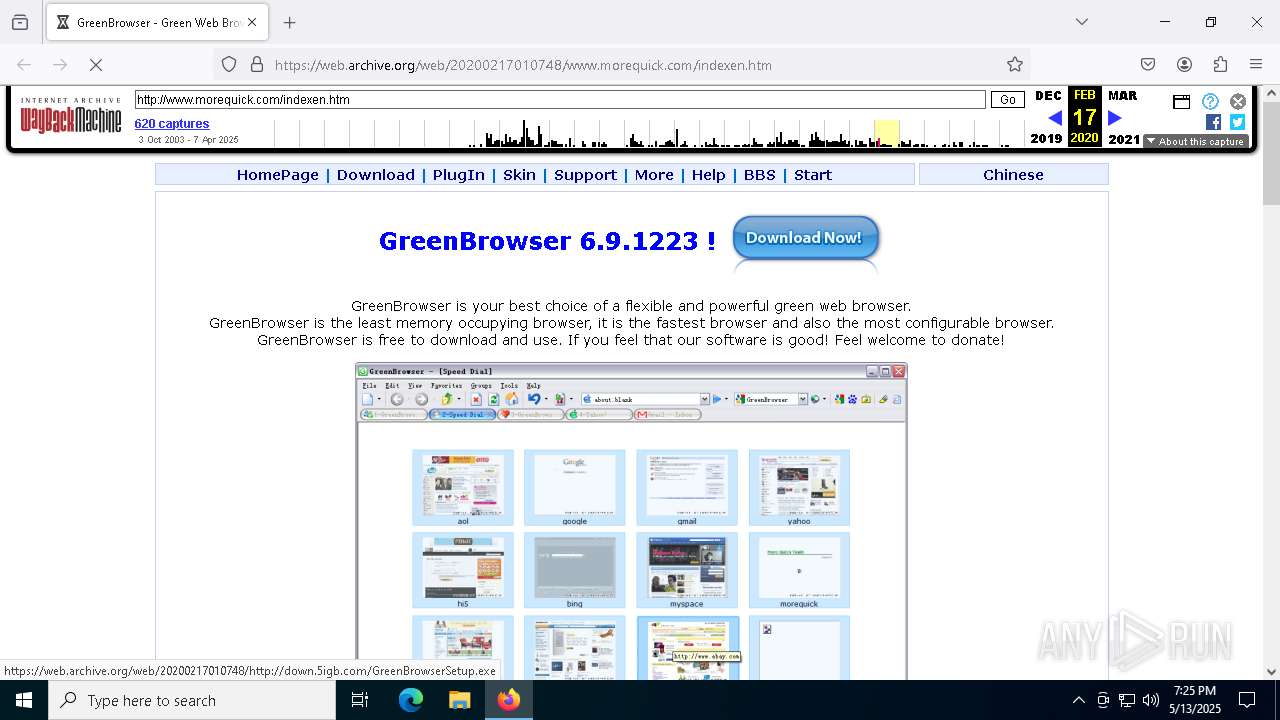Click highlighted 2020 section of capture timeline

(x=887, y=133)
